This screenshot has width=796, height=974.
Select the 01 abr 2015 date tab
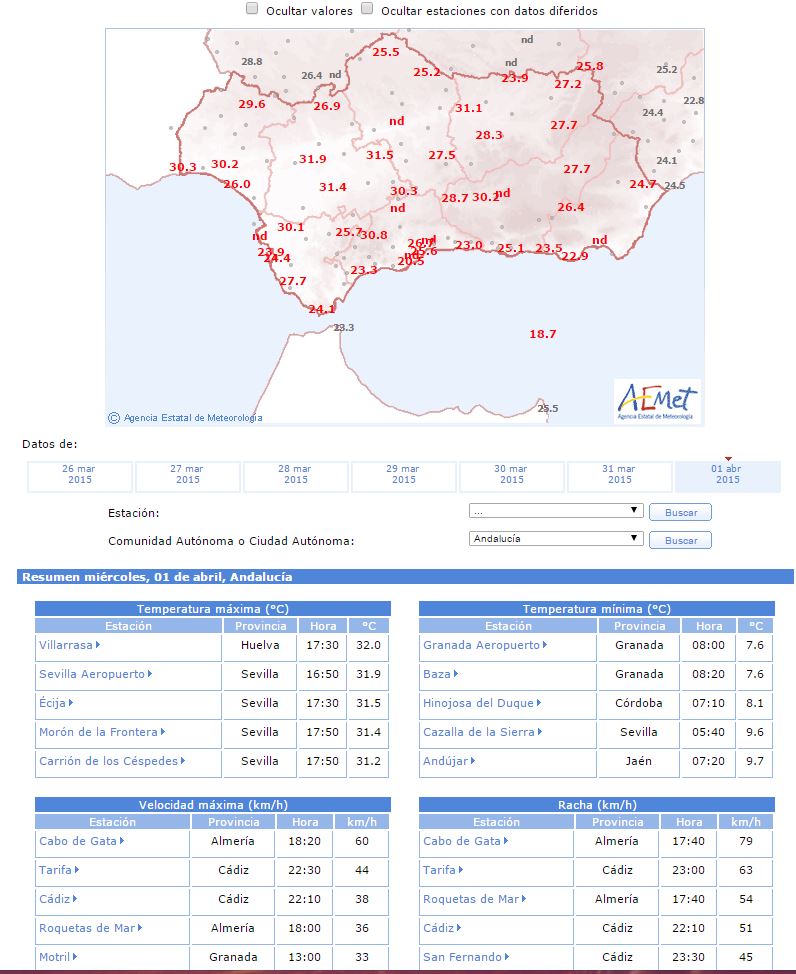click(728, 476)
